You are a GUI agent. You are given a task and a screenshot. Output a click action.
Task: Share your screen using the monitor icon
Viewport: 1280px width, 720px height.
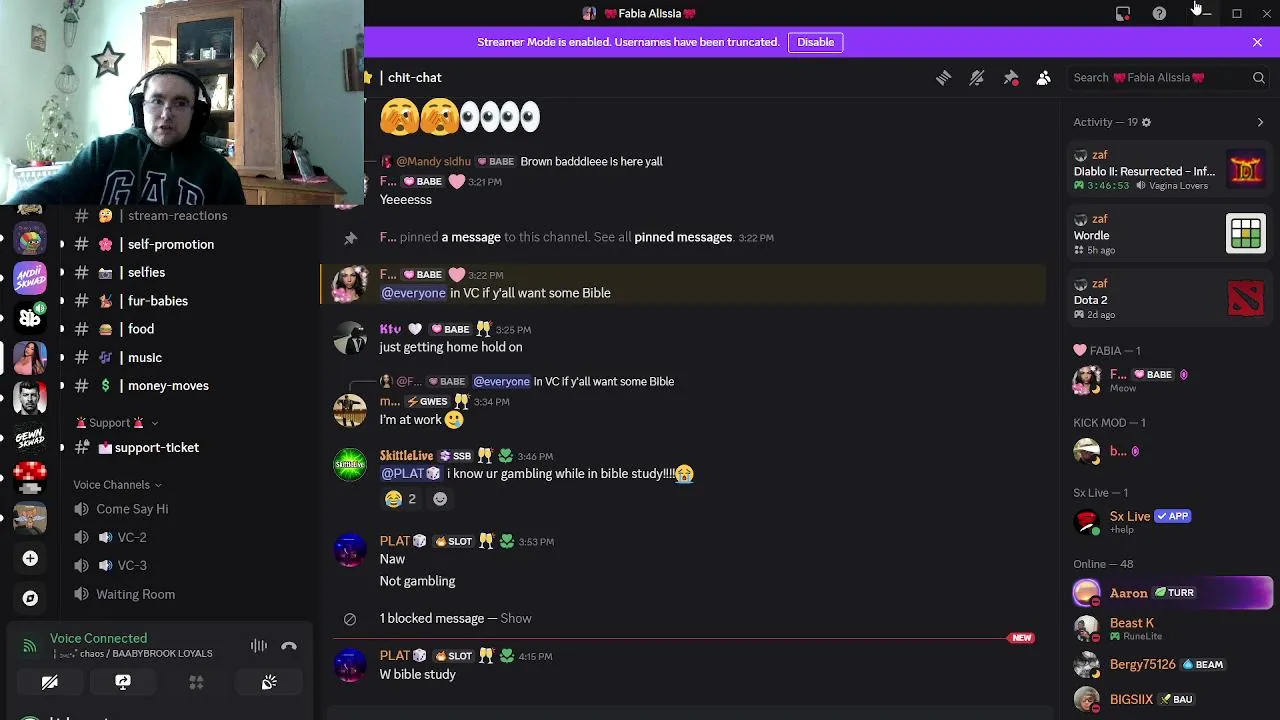(x=123, y=682)
